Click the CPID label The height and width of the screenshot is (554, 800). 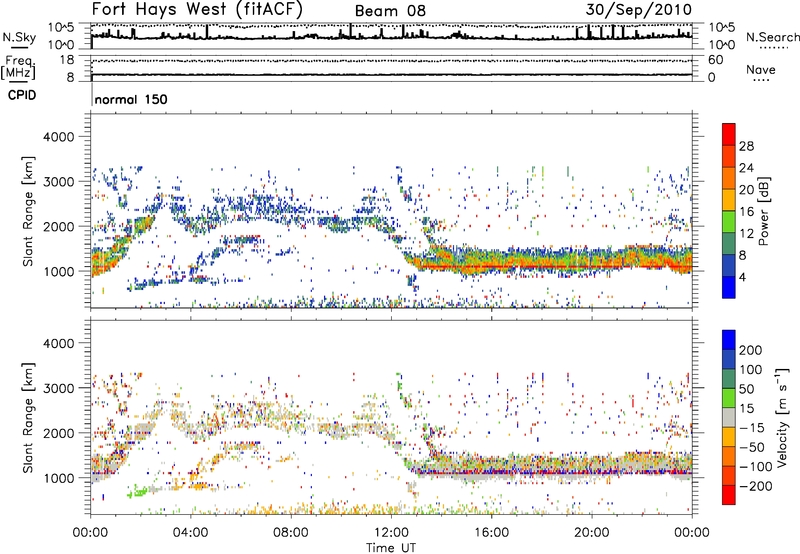point(22,95)
